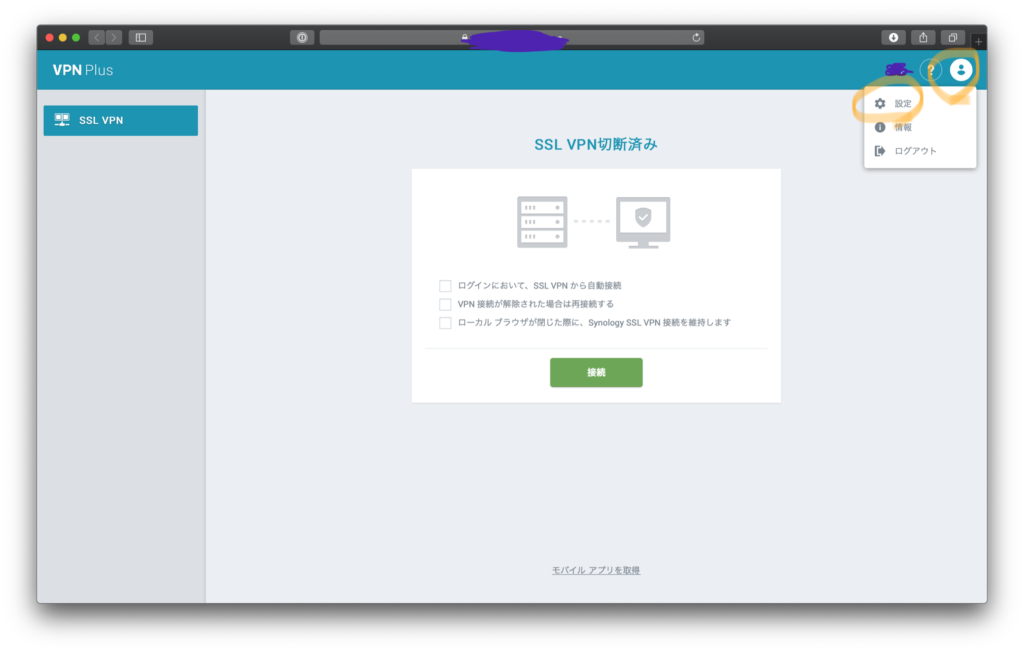Click the Safari share icon
Screen dimensions: 1024x652
point(923,37)
